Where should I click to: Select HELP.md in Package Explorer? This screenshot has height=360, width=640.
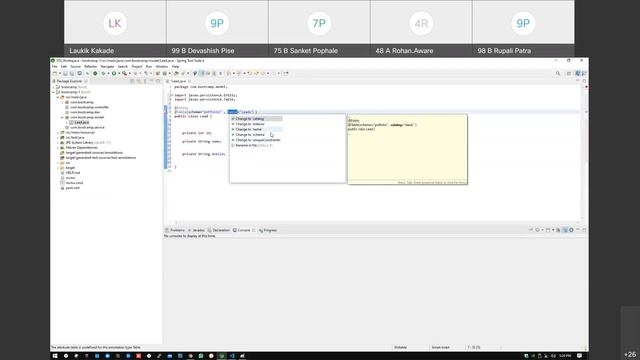[x=70, y=173]
